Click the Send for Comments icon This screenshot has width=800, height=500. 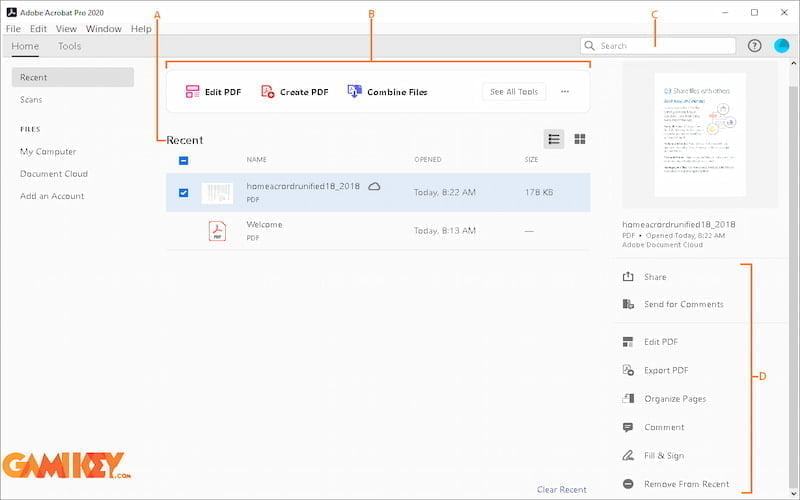[x=628, y=305]
